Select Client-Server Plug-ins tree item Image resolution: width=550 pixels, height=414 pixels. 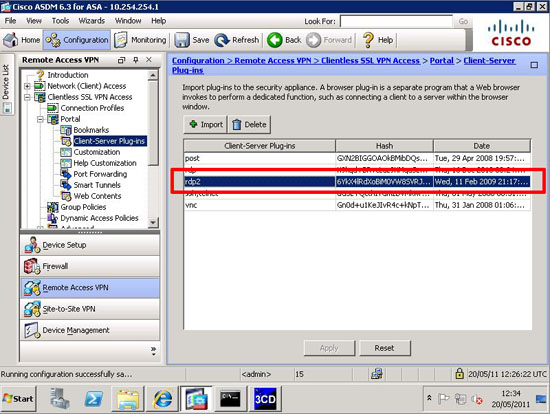point(109,141)
